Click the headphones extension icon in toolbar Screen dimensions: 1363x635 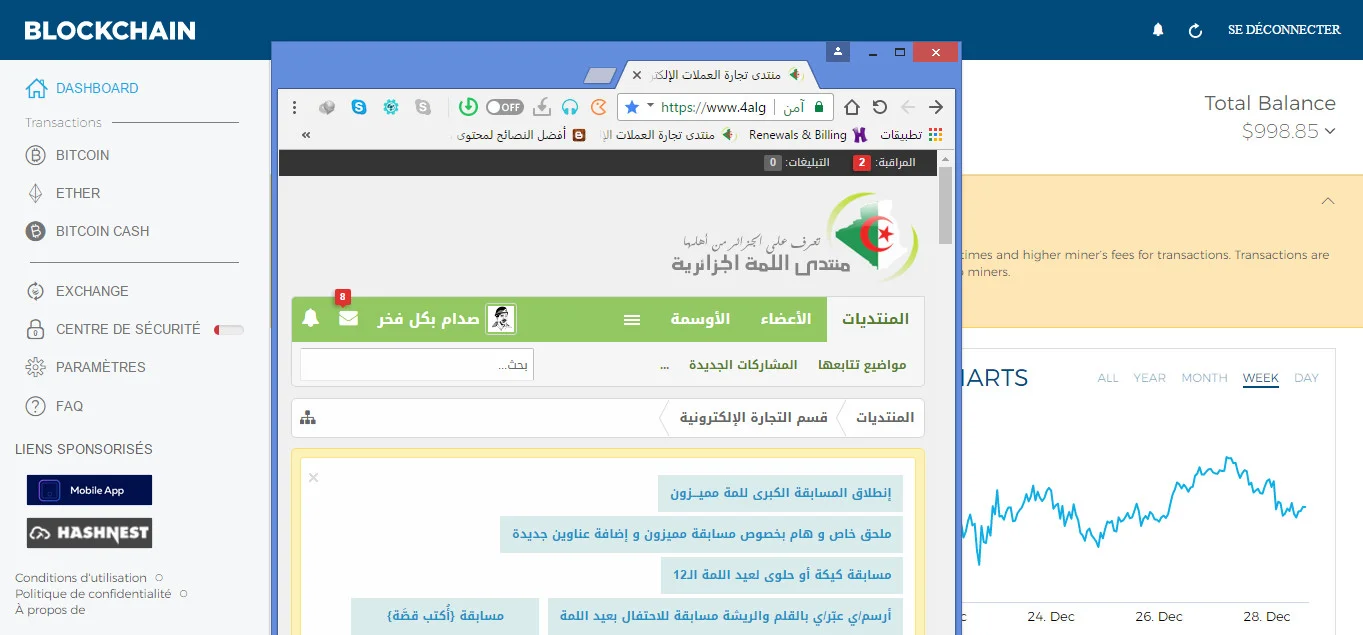point(570,107)
